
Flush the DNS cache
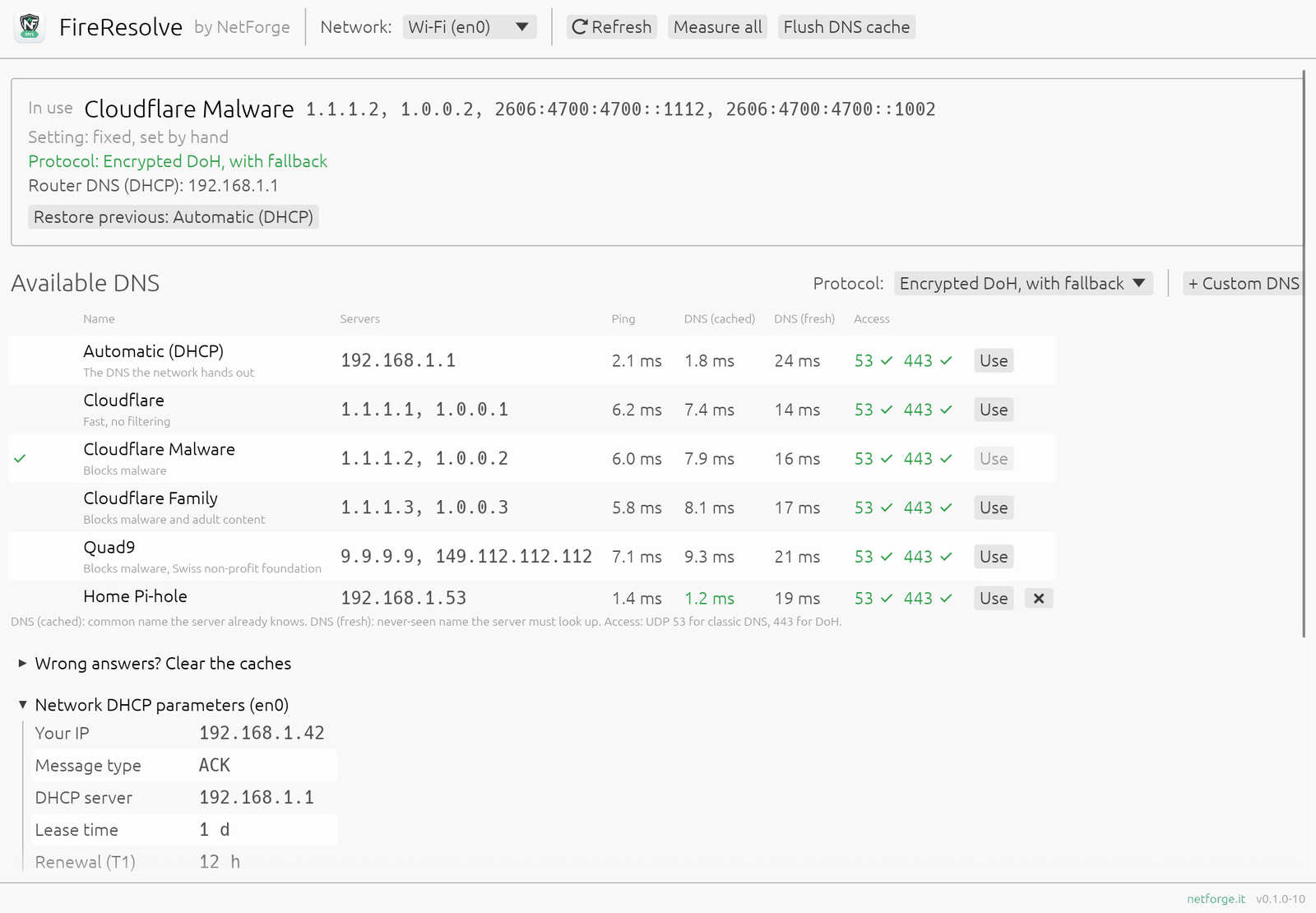pos(846,27)
